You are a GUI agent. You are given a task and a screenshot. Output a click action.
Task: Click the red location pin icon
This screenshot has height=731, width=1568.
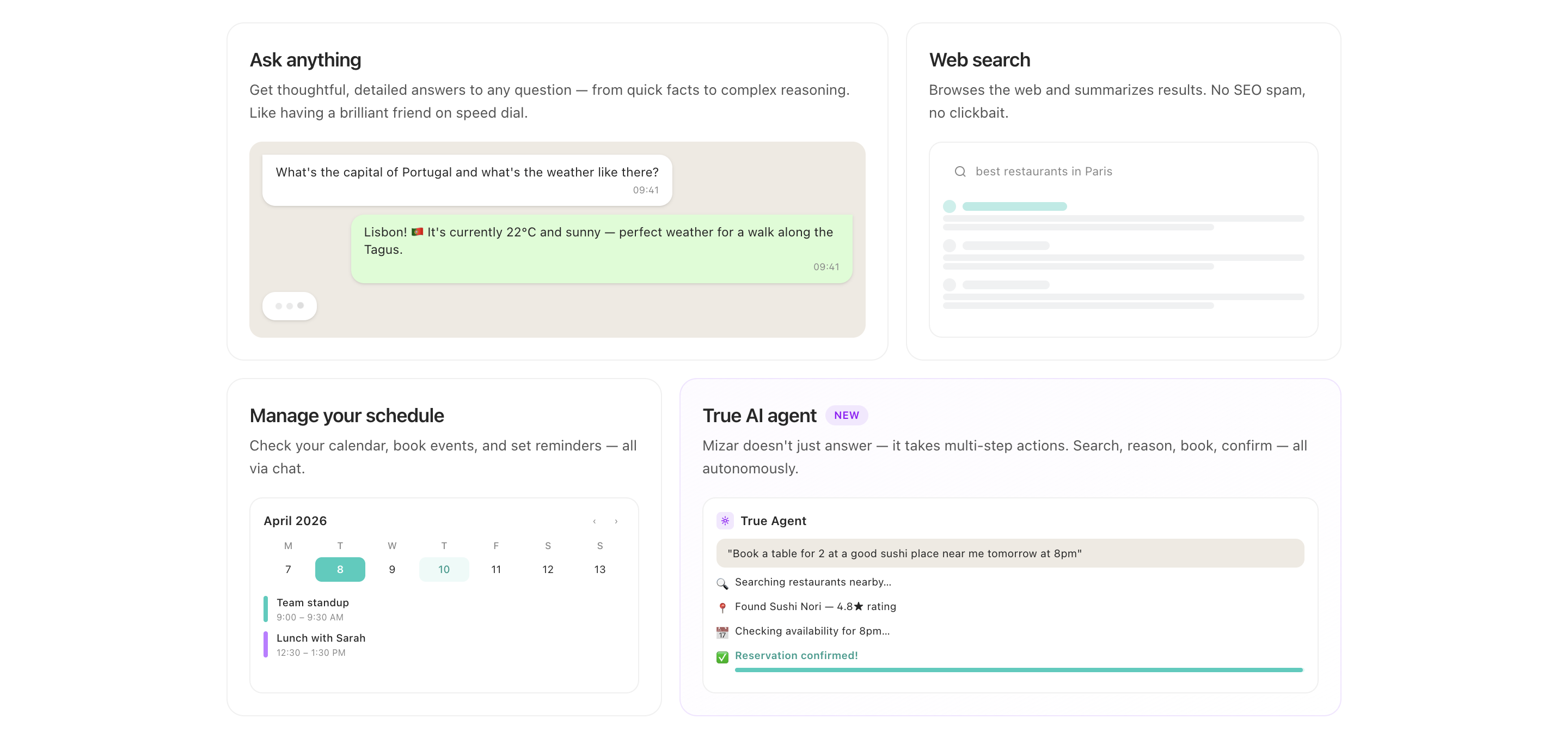pos(722,607)
